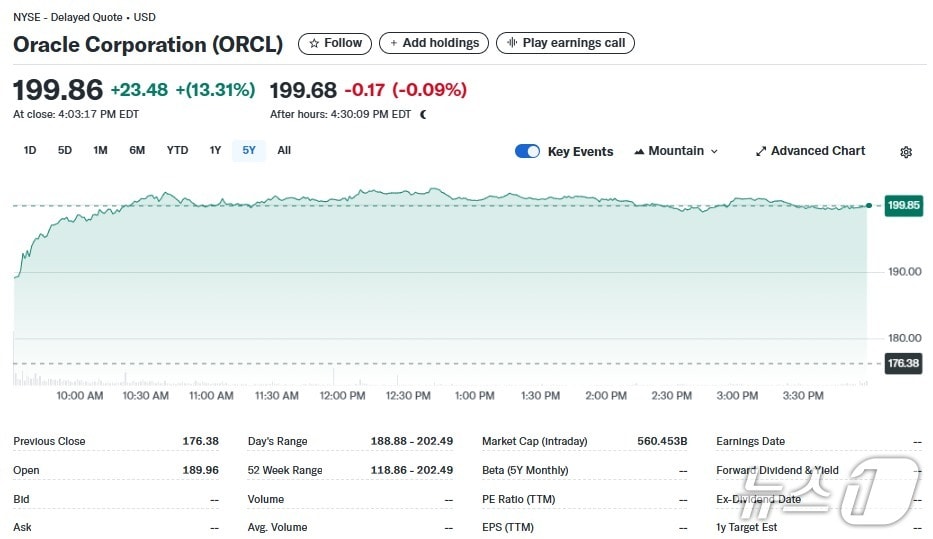
Task: Click the after-hours moon icon
Action: coord(423,114)
